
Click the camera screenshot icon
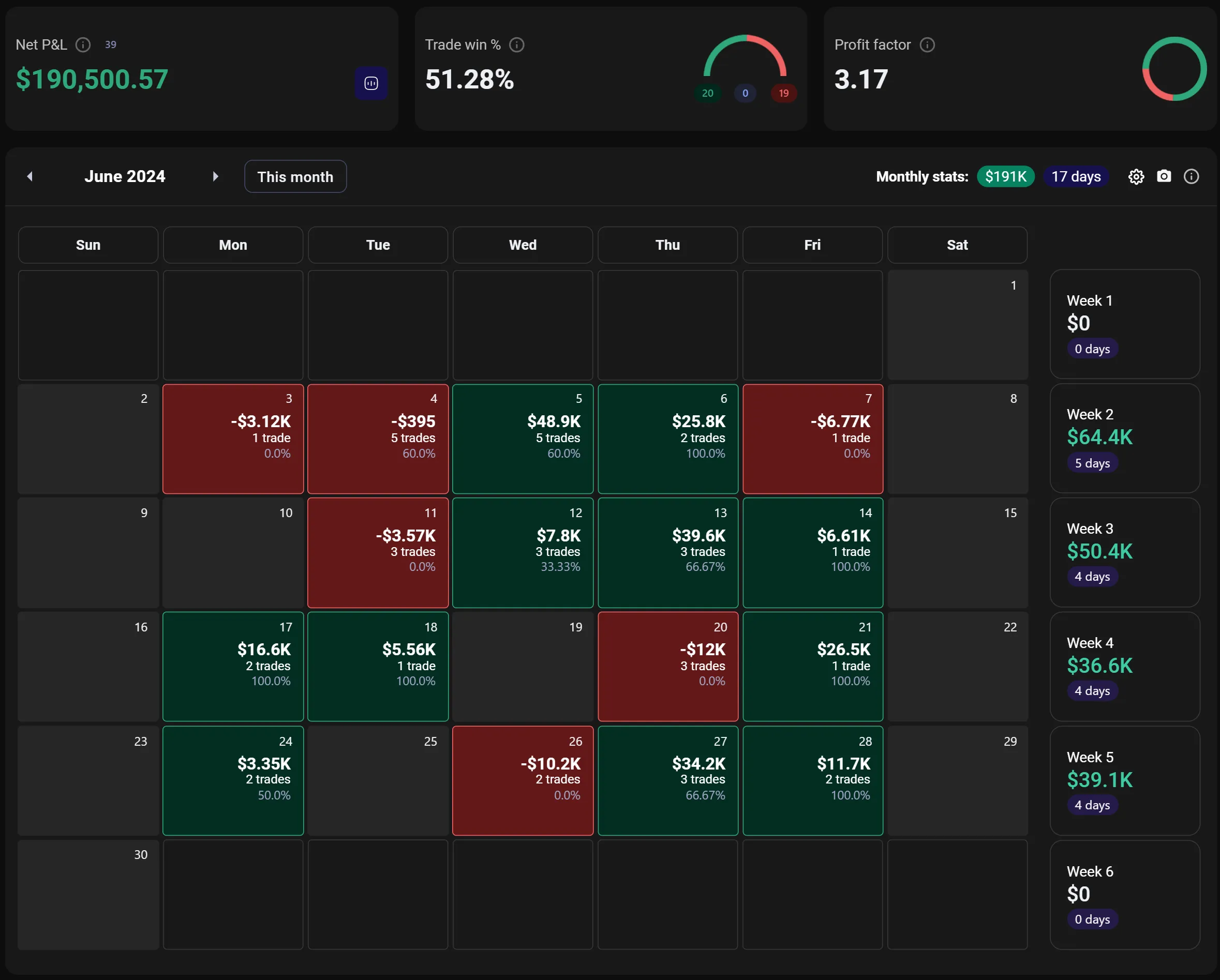point(1164,176)
